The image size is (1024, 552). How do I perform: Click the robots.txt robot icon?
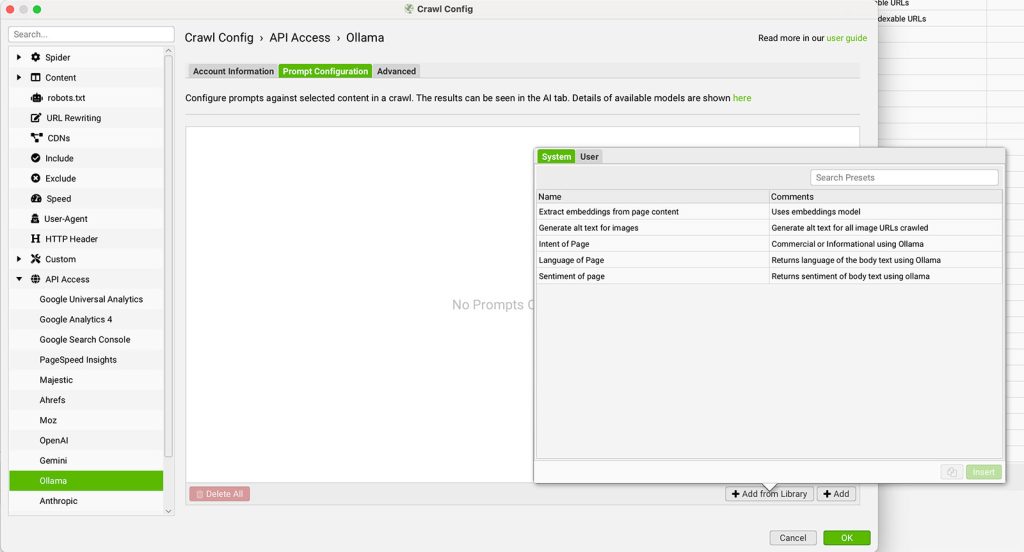37,97
